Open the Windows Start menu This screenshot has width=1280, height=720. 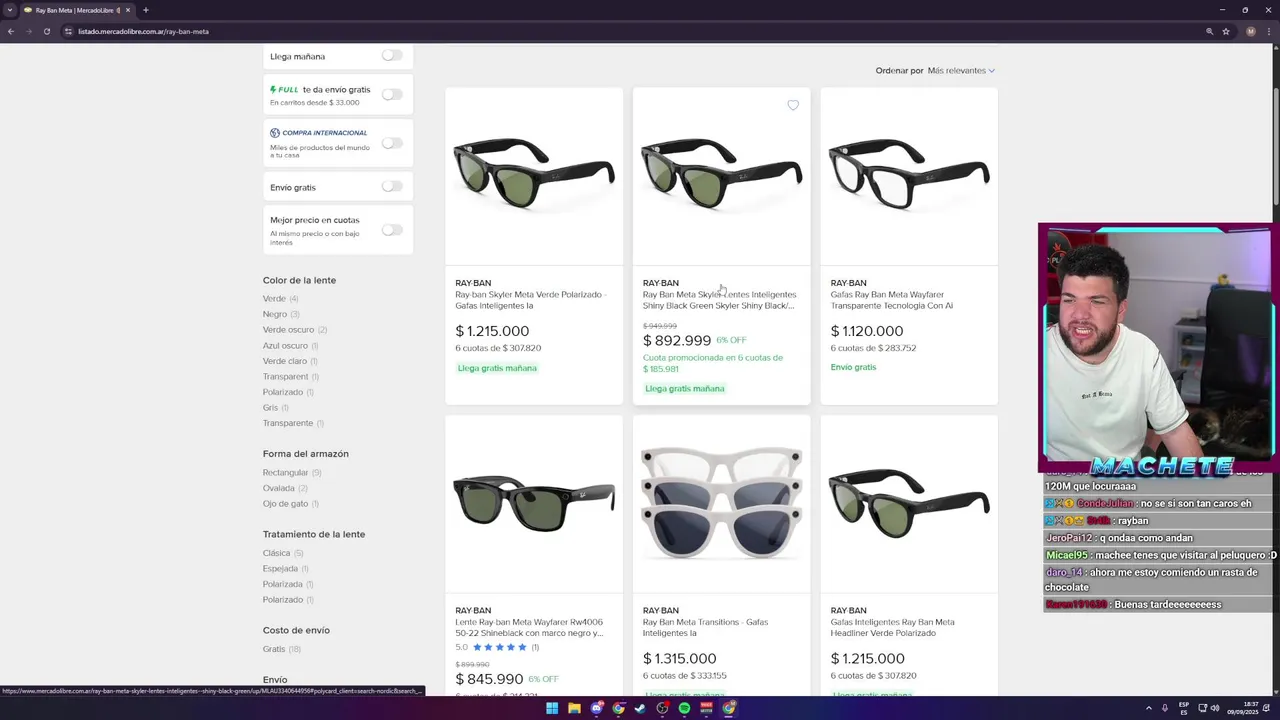[x=551, y=708]
